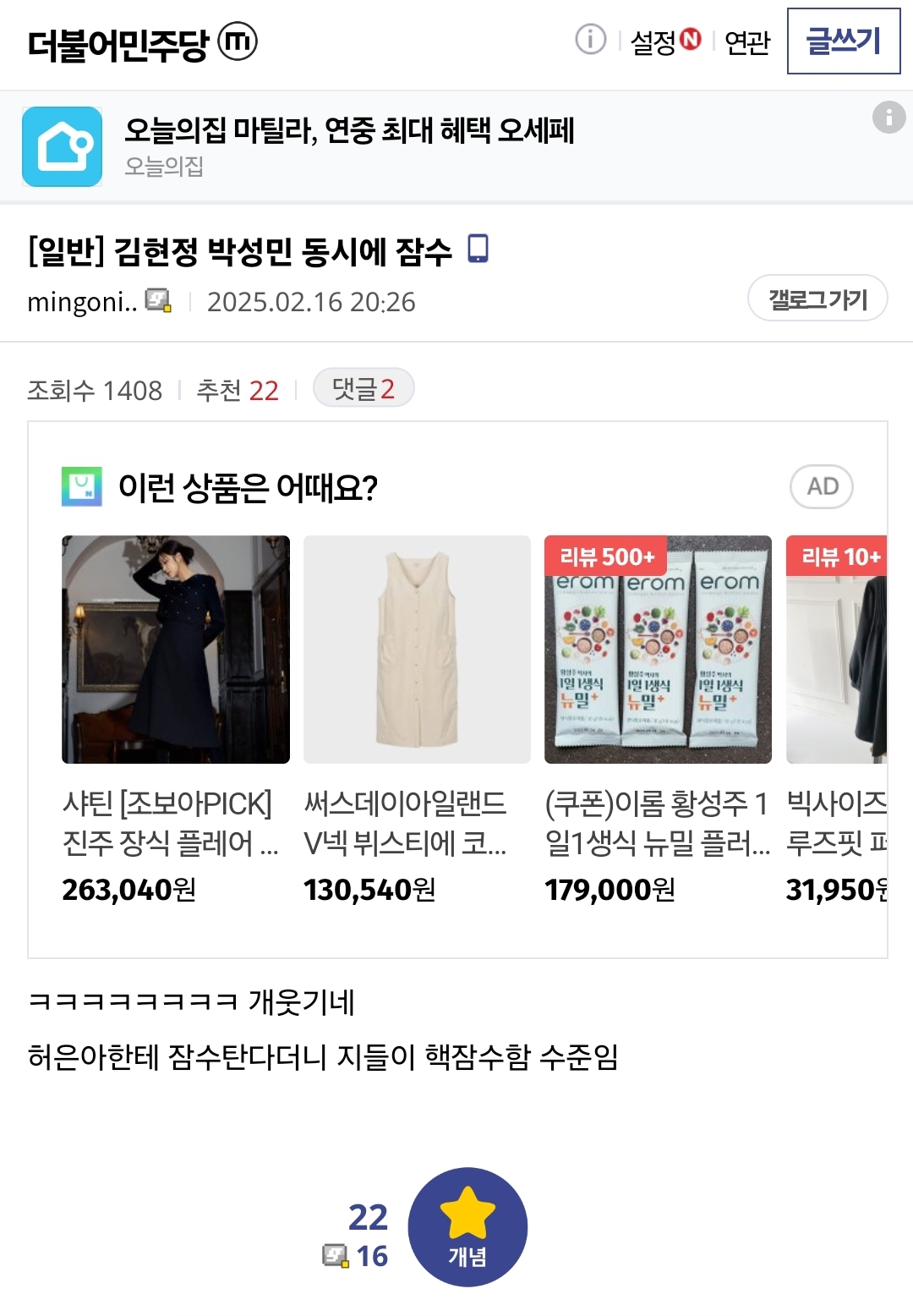The image size is (913, 1316).
Task: Open the beige V-neck dress thumbnail
Action: 417,650
